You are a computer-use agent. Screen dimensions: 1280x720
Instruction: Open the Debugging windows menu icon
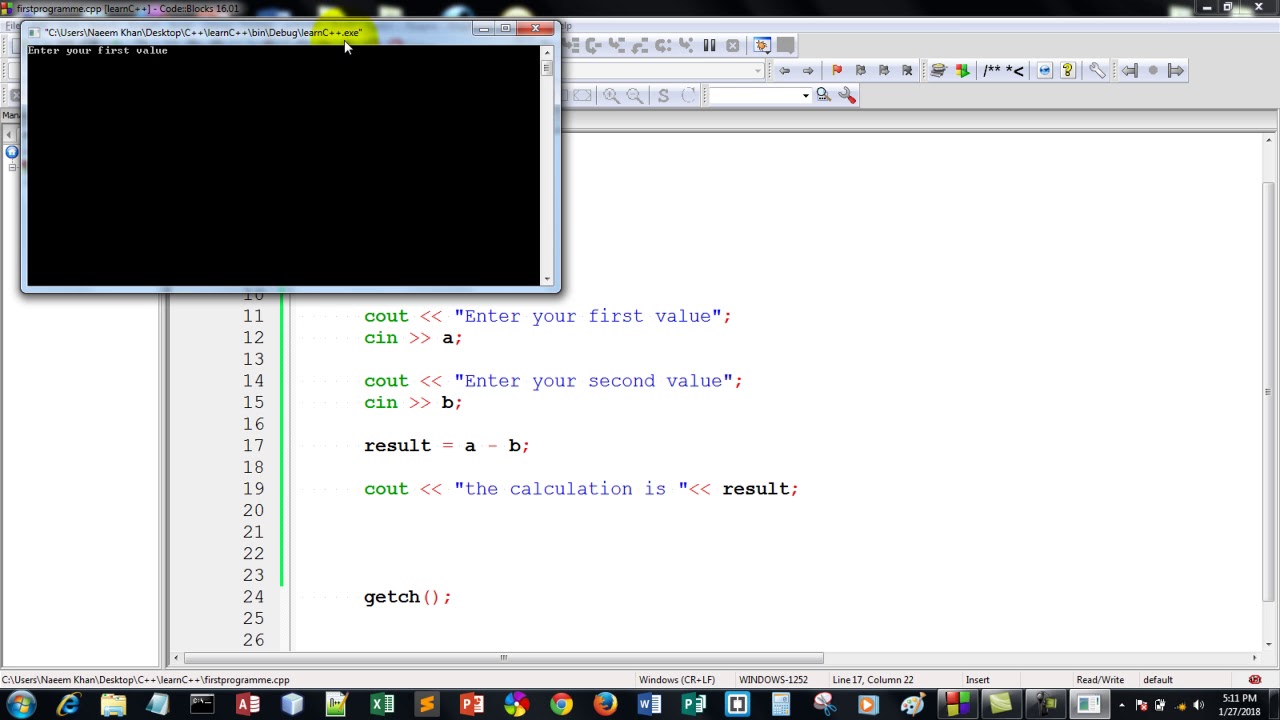[x=762, y=45]
